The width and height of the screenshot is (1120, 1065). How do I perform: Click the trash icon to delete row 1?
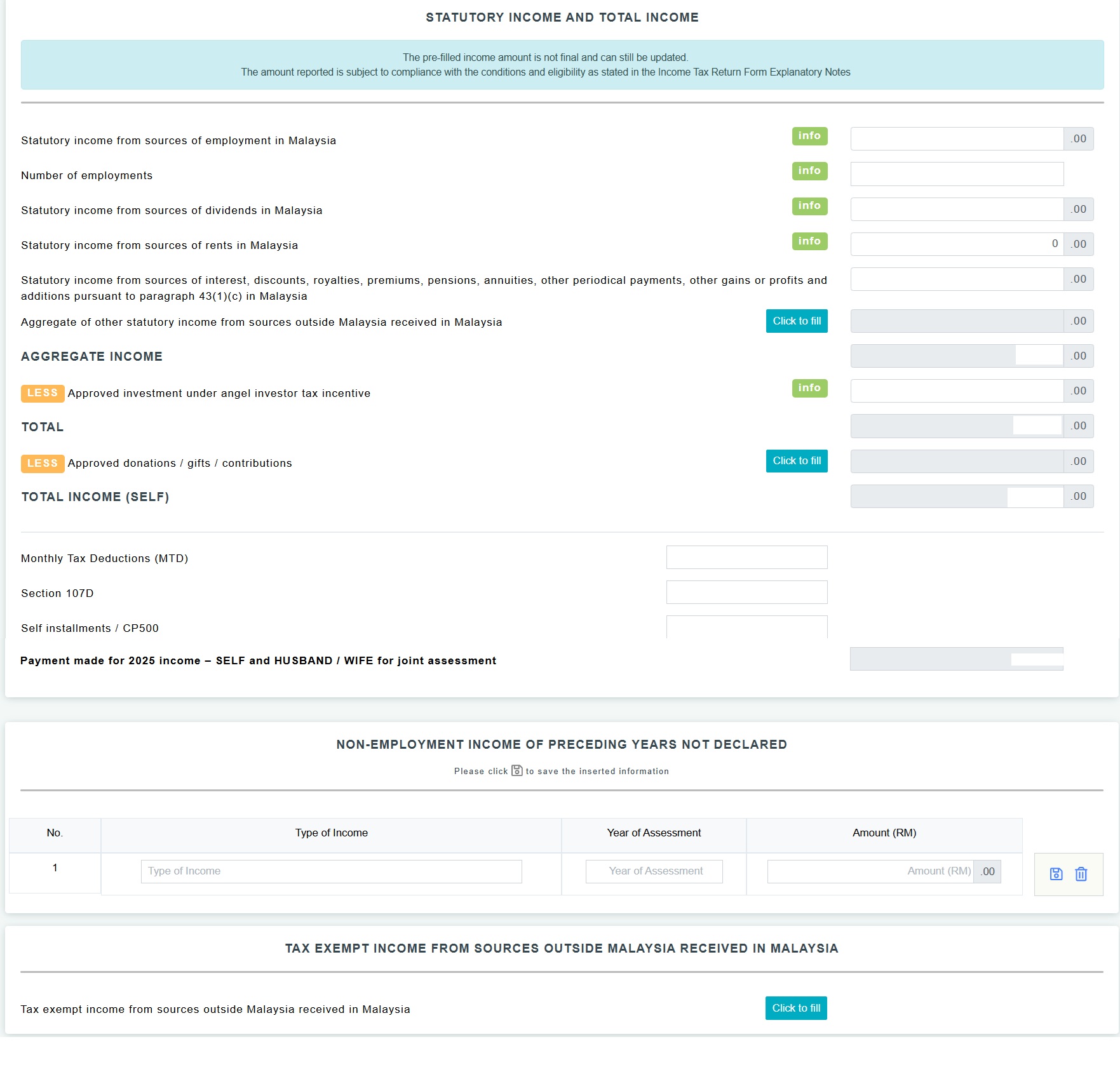click(1081, 874)
